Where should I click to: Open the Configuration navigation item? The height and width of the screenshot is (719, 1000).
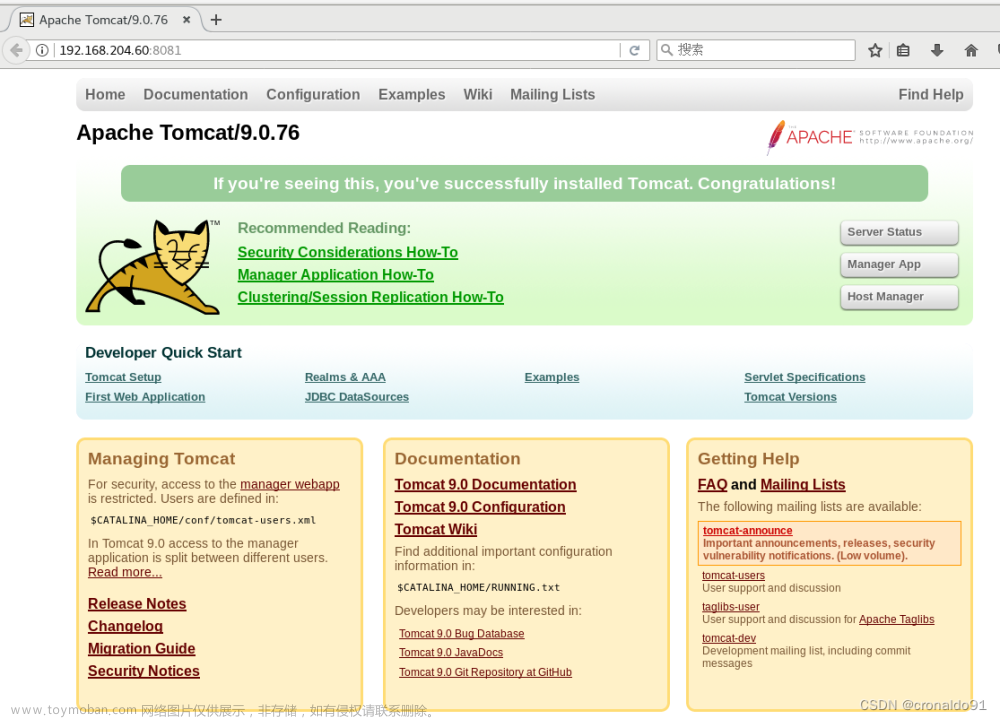(x=313, y=94)
